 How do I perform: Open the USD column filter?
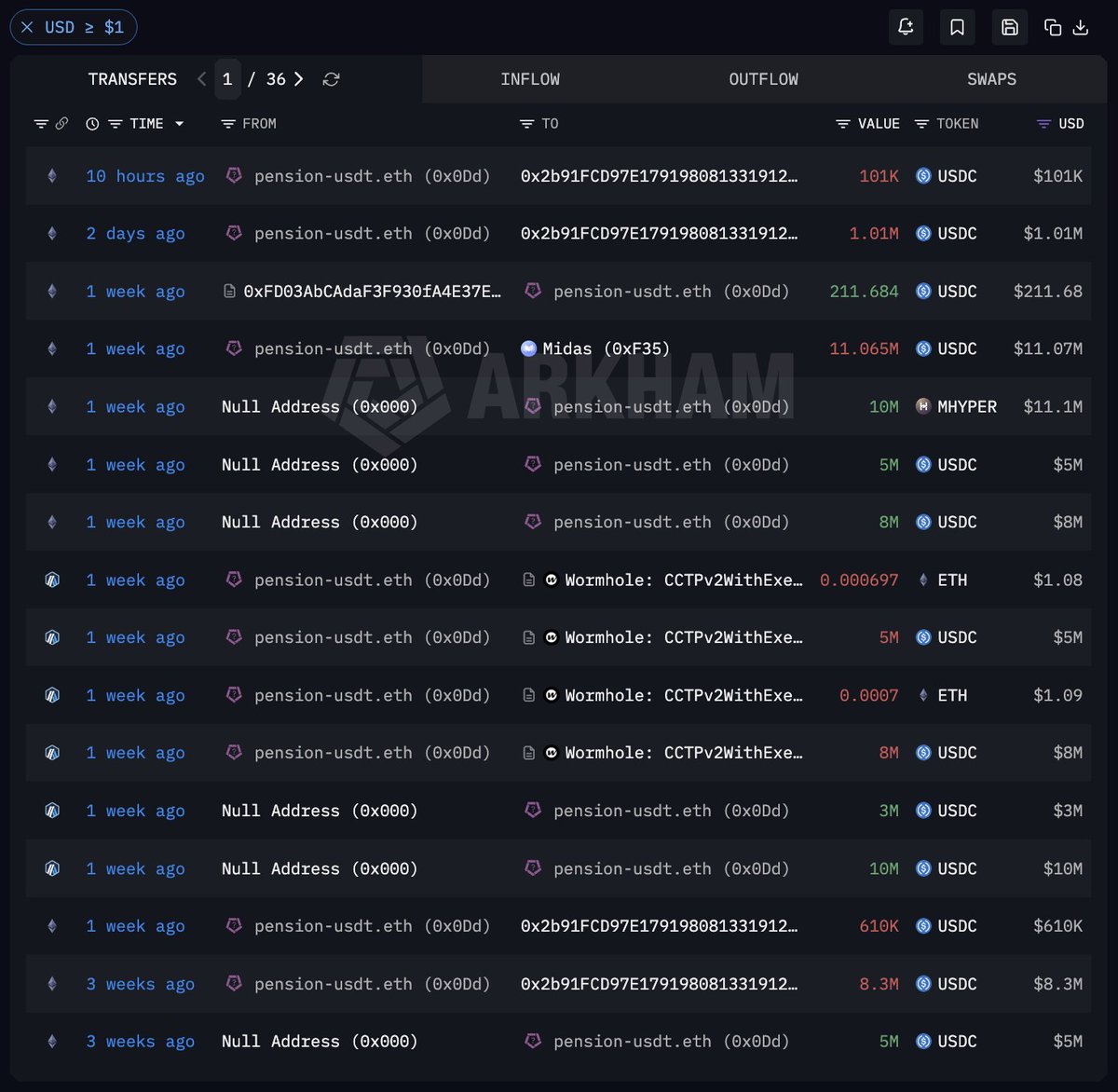click(1043, 124)
